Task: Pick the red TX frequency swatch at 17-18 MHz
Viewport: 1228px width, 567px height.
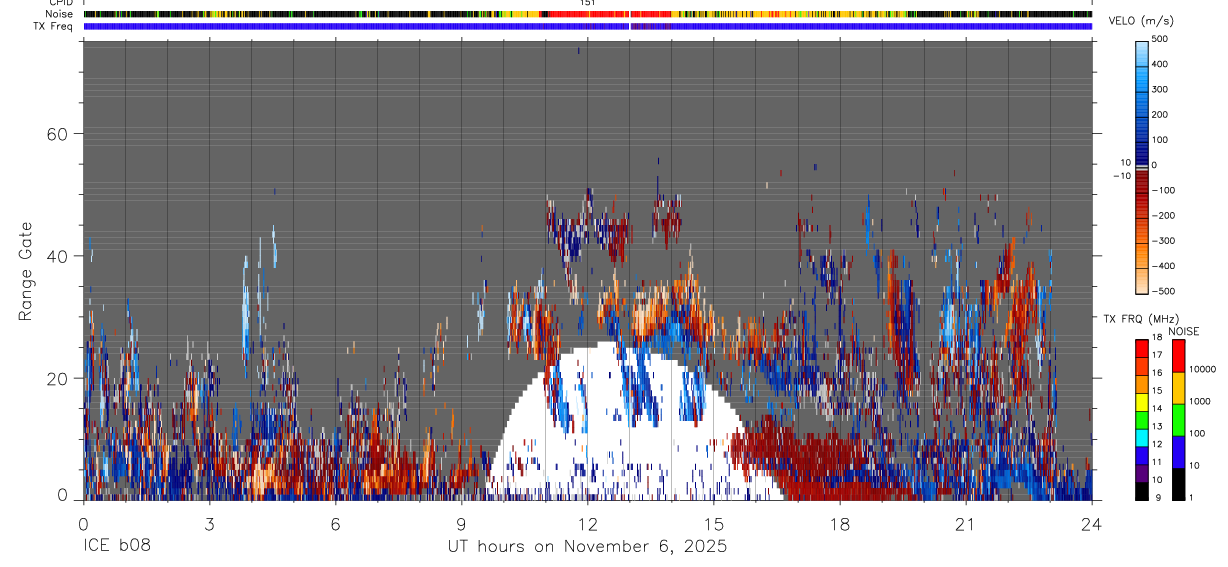Action: (x=1143, y=349)
